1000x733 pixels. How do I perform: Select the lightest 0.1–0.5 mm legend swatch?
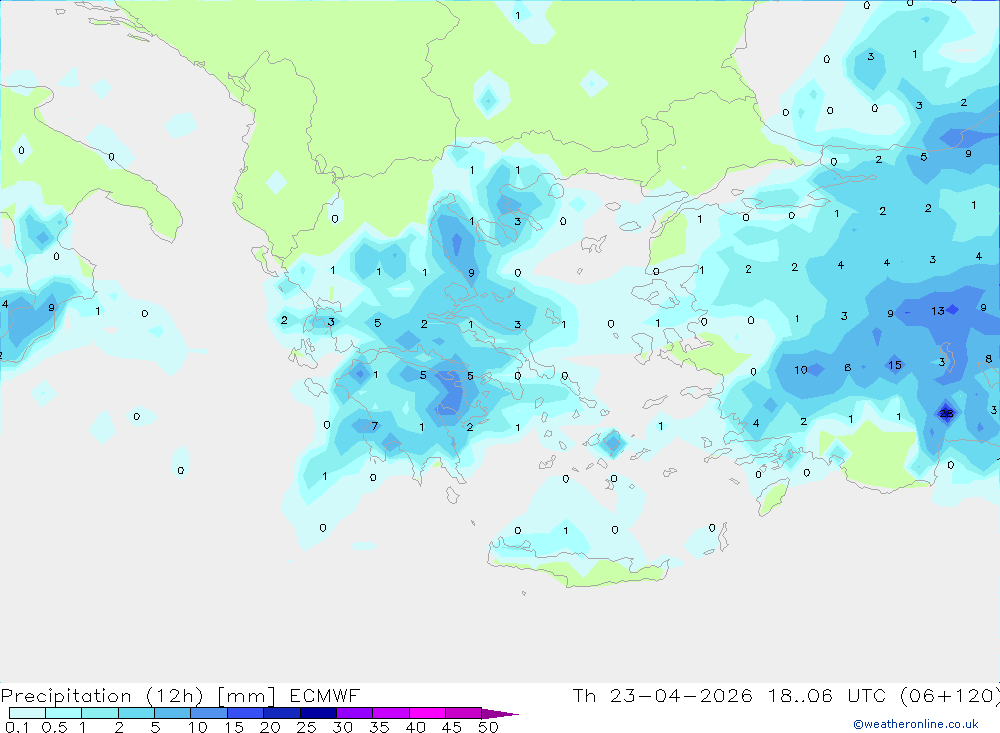click(x=27, y=713)
